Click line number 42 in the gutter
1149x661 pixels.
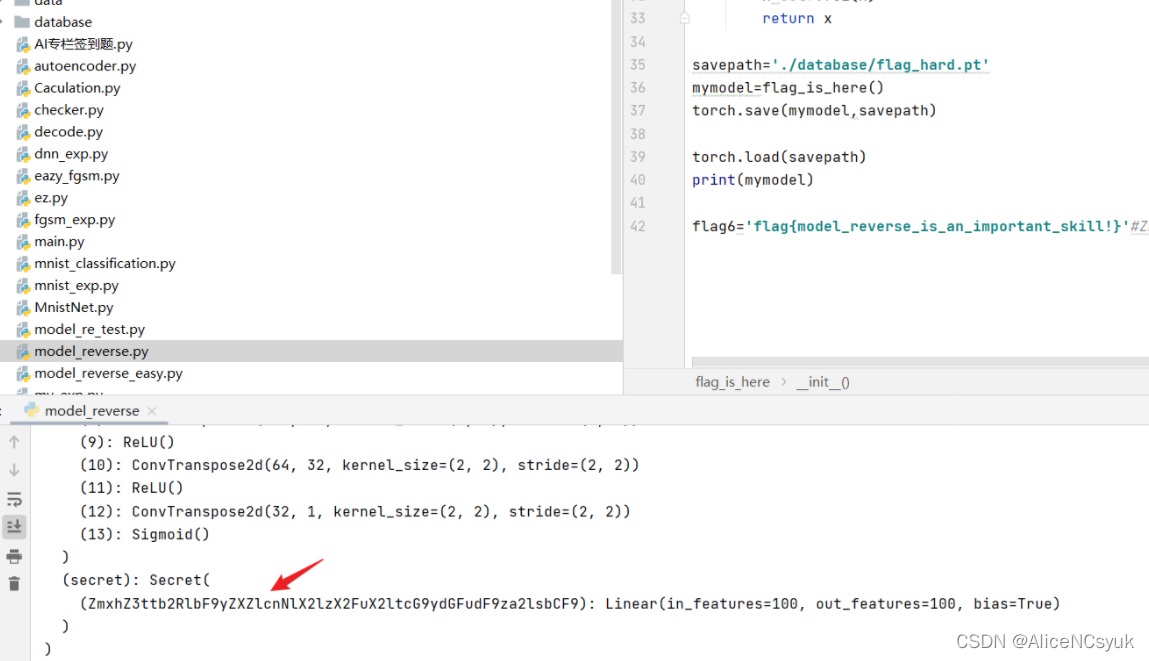[x=638, y=226]
